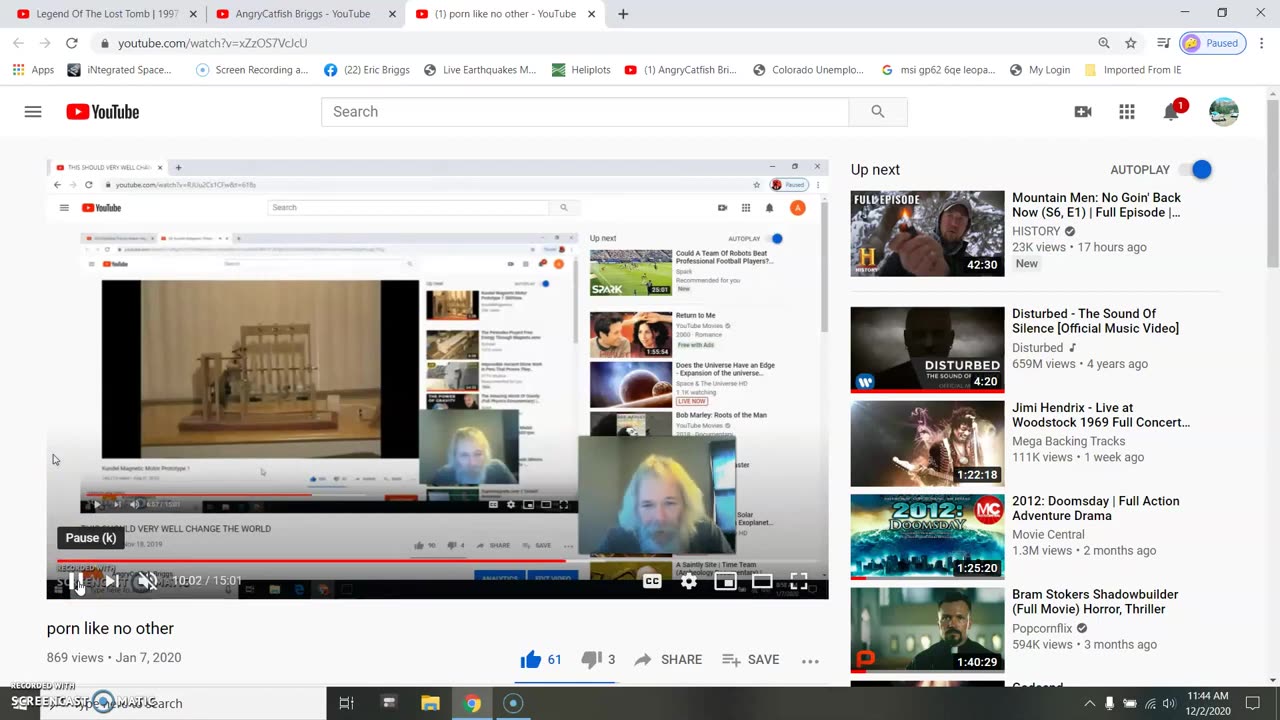Click the Paused profile chip
Image resolution: width=1280 pixels, height=720 pixels.
click(x=1214, y=43)
